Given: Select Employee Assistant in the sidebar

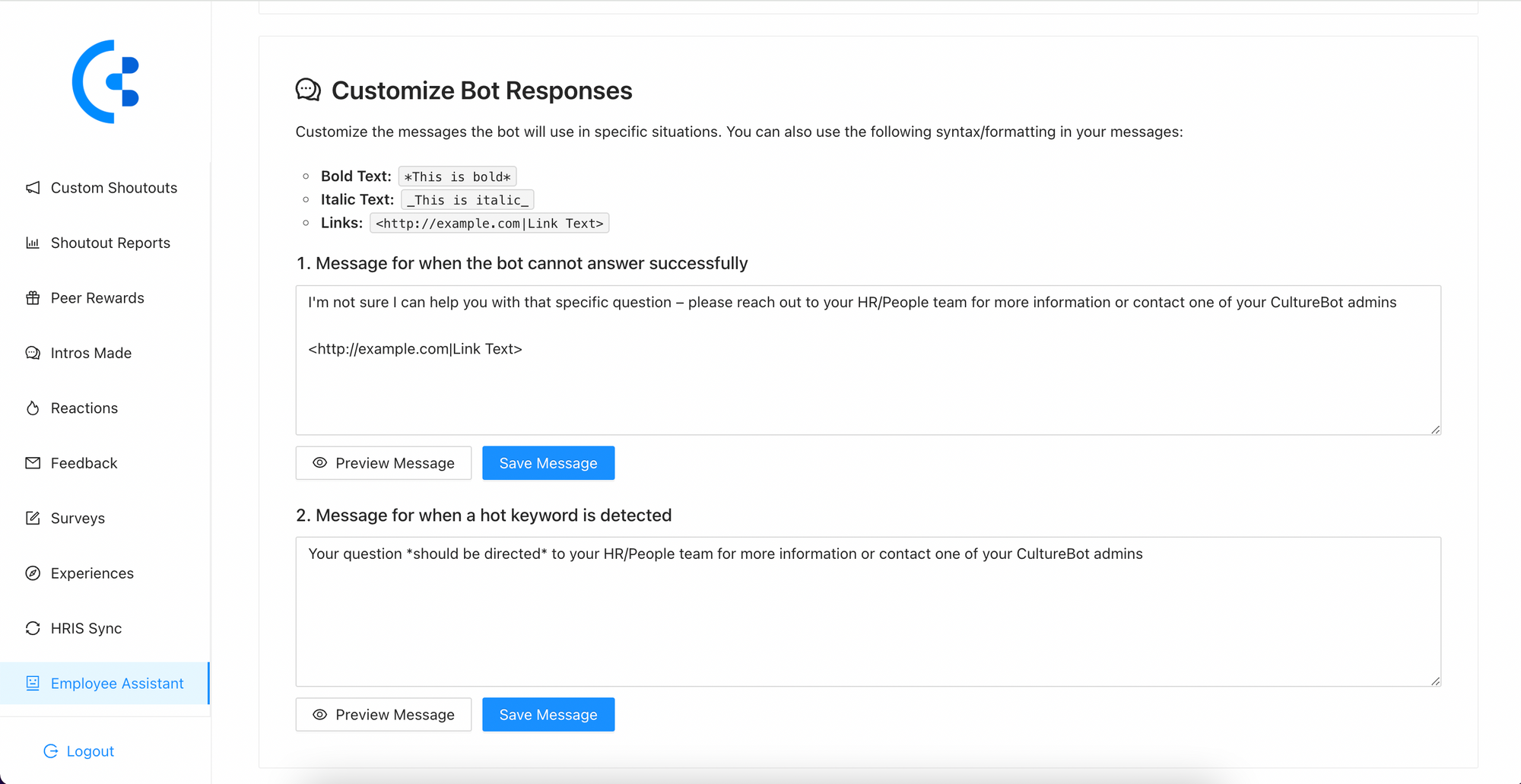Looking at the screenshot, I should coord(116,683).
